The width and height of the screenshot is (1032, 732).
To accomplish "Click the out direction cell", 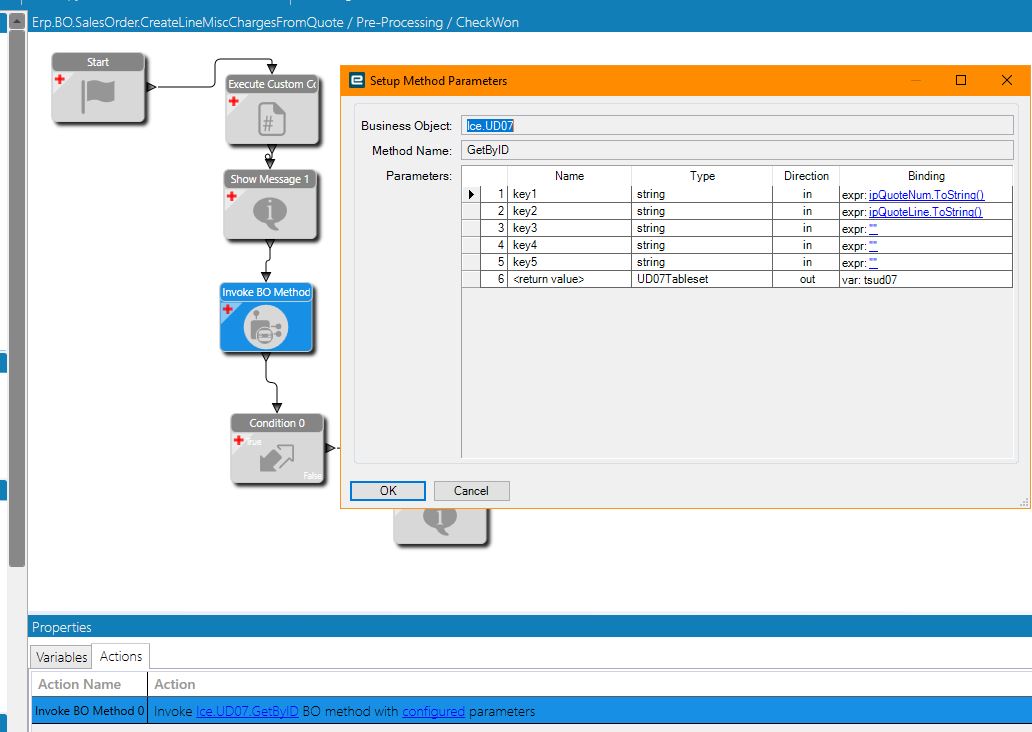I will coord(806,279).
